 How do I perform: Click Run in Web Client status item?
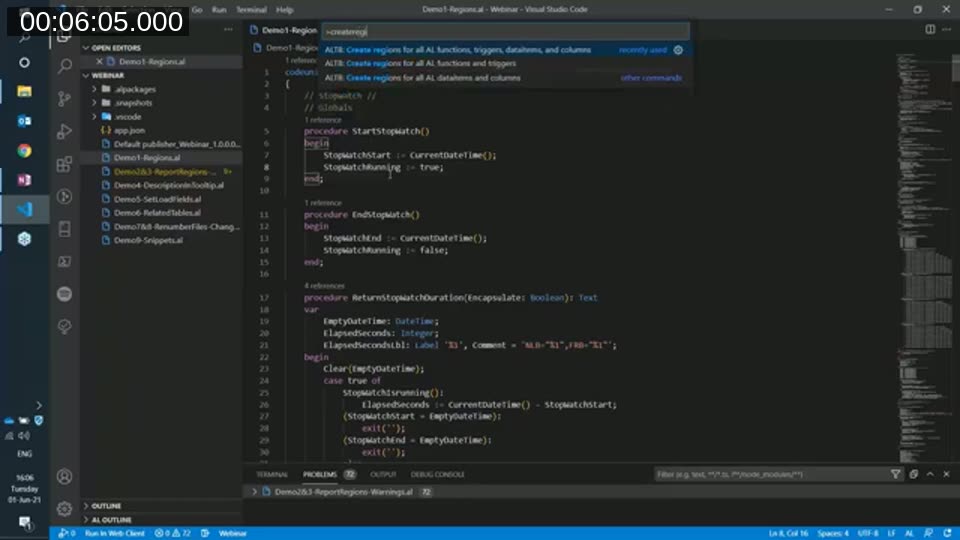114,533
